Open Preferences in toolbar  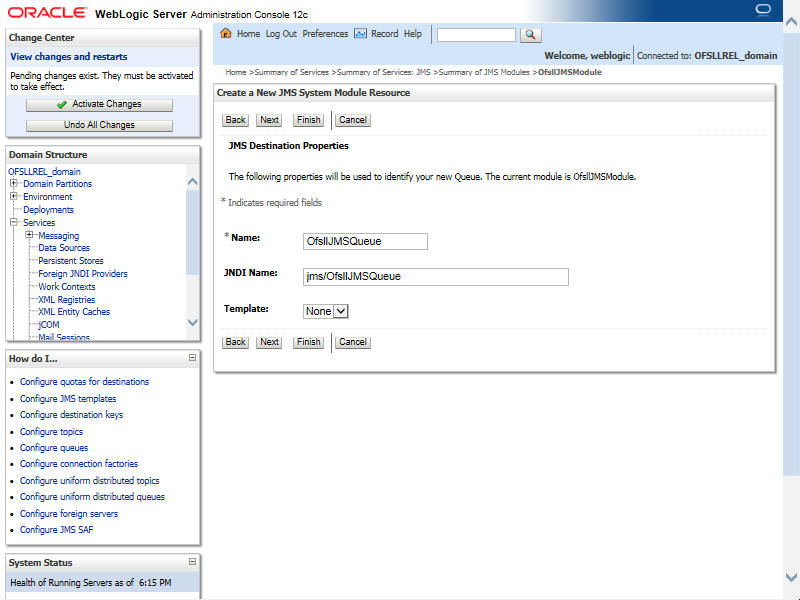(x=325, y=34)
